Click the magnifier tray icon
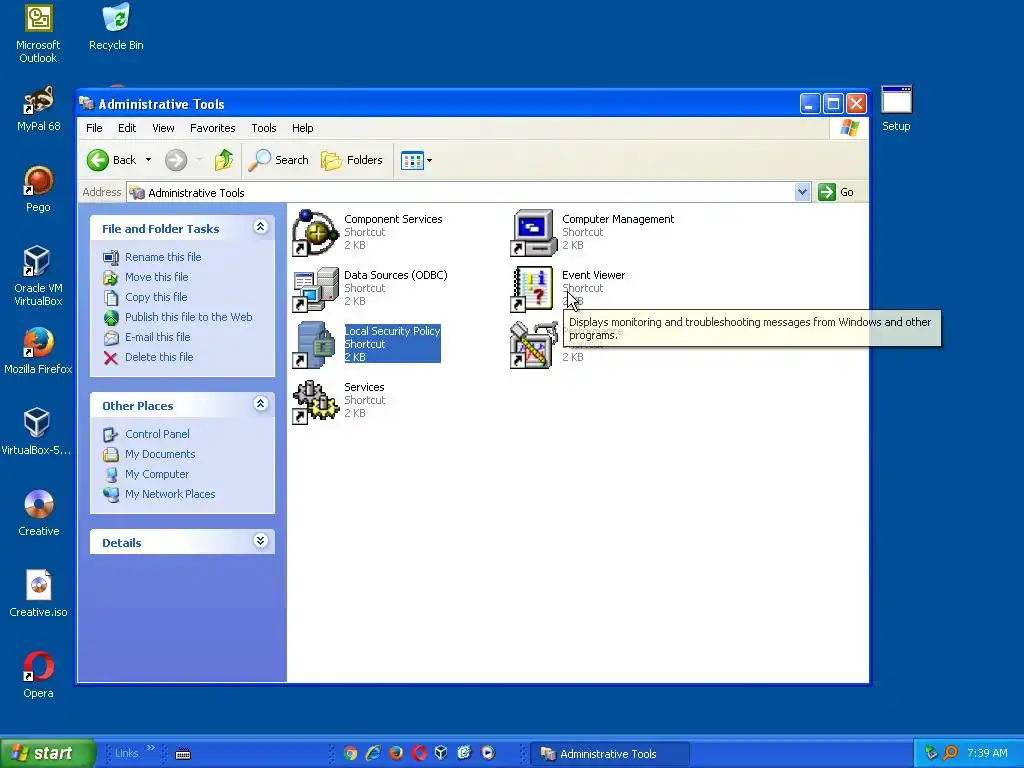 tap(950, 754)
